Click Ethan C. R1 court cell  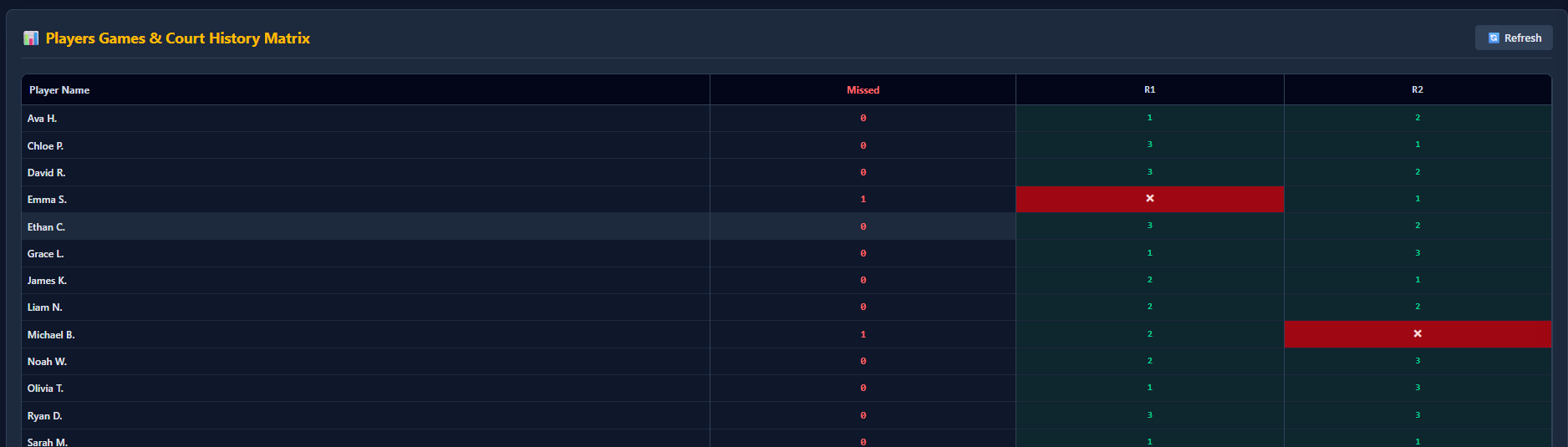1150,226
